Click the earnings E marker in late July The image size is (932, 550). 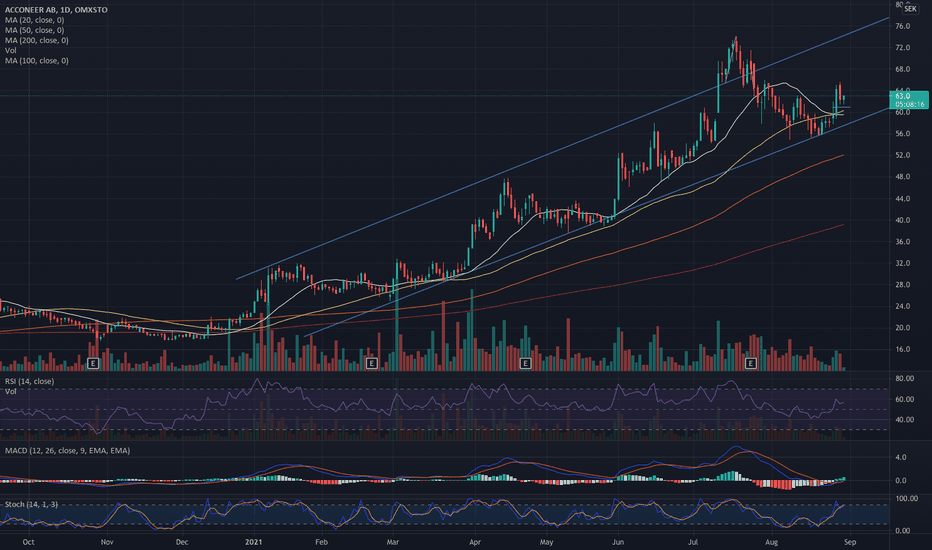click(x=751, y=363)
